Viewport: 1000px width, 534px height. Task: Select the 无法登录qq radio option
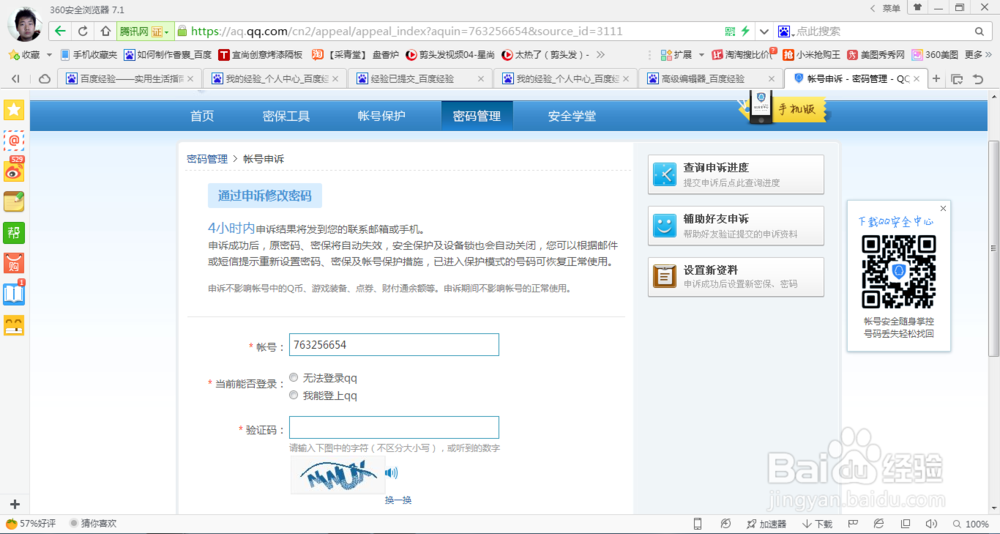[293, 377]
